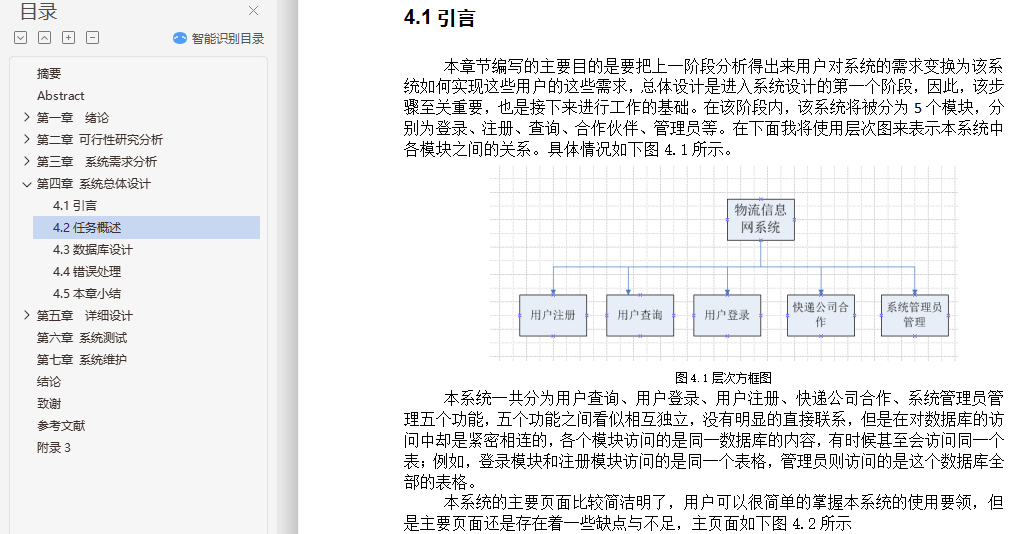The height and width of the screenshot is (534, 1021).
Task: Click the 物流信息网系统 diagram box
Action: [761, 219]
